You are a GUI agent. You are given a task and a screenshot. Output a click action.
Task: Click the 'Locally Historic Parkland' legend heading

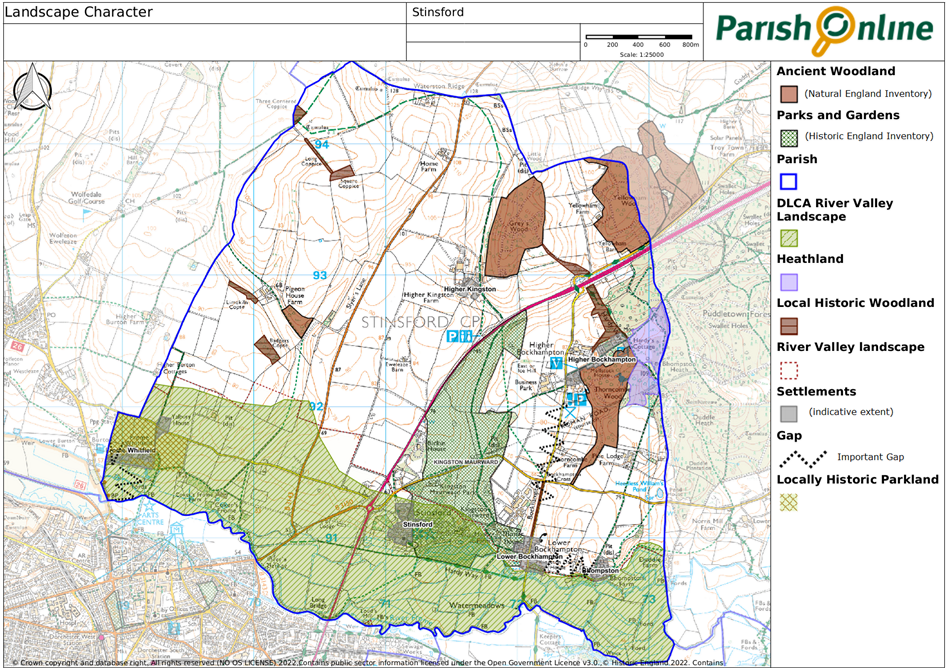(x=858, y=480)
